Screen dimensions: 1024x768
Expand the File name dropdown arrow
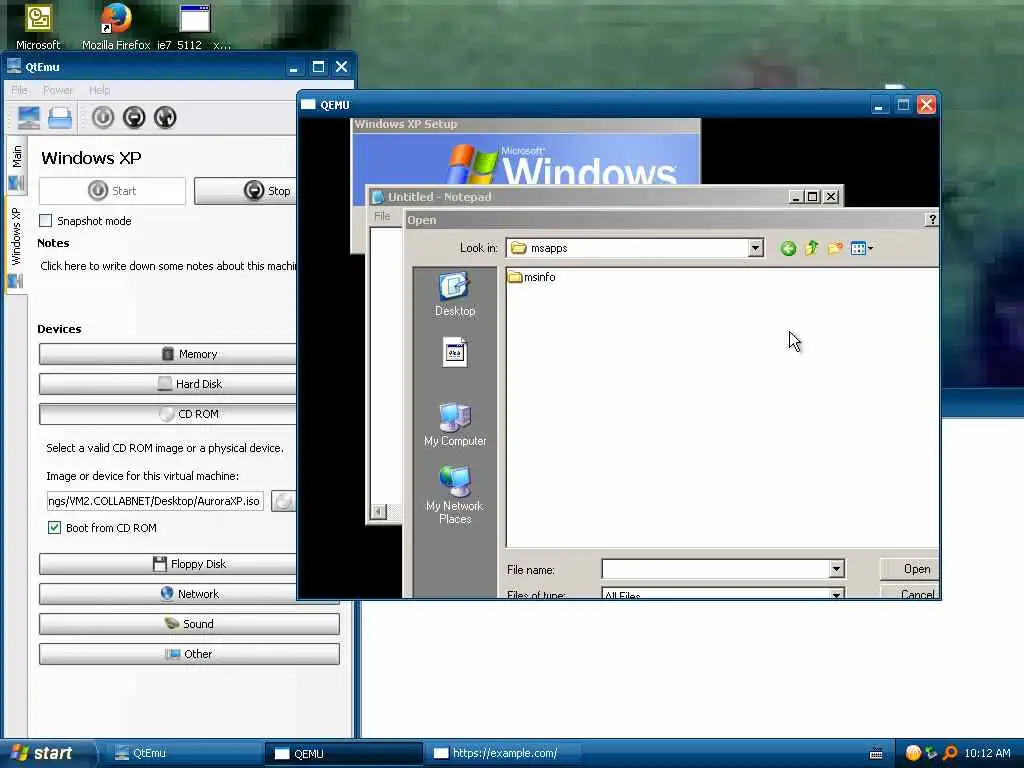click(837, 569)
